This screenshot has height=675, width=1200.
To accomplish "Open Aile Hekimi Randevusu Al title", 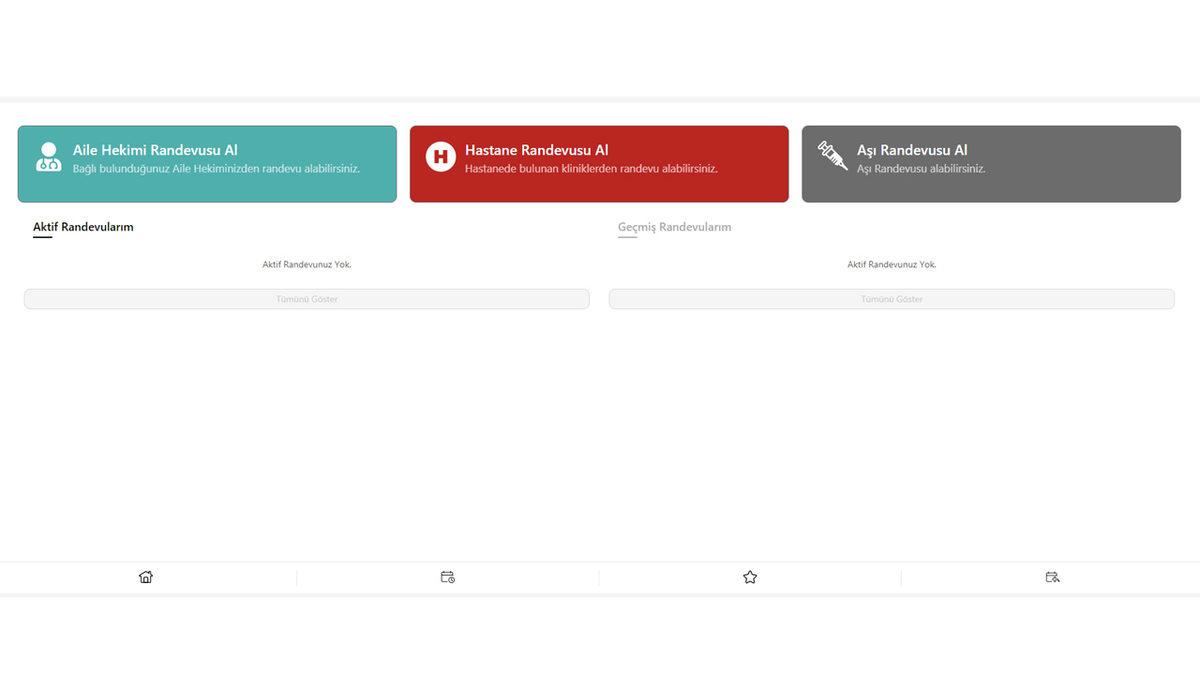I will [155, 150].
